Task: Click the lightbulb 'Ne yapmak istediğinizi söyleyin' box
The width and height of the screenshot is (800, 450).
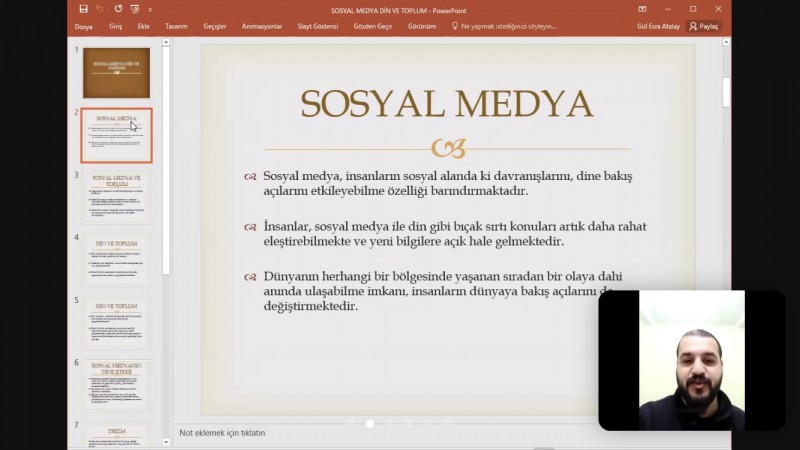Action: [x=505, y=26]
